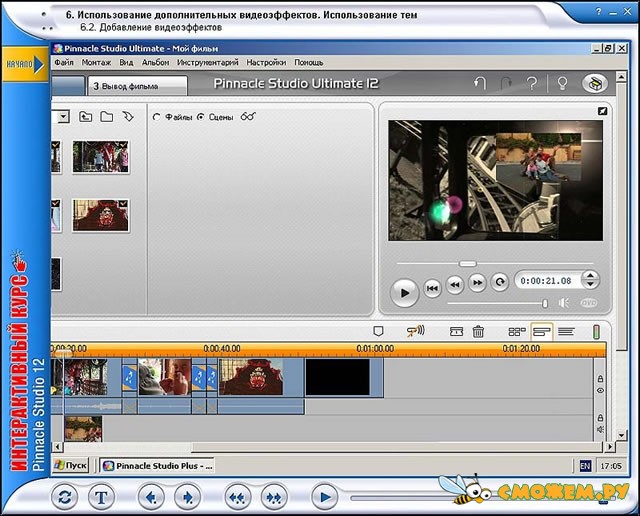
Task: Click the course refresh button at bottom
Action: (x=65, y=497)
